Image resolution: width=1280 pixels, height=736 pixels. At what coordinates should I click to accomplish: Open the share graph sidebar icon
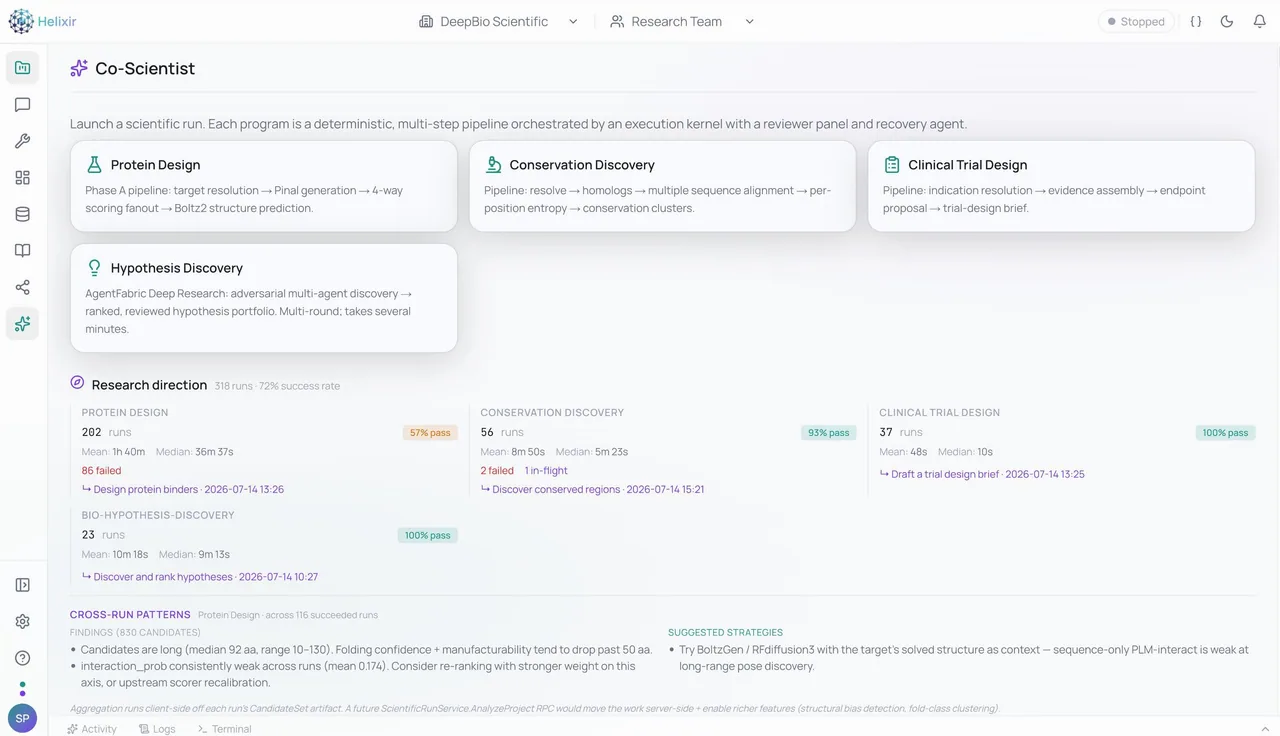coord(22,287)
